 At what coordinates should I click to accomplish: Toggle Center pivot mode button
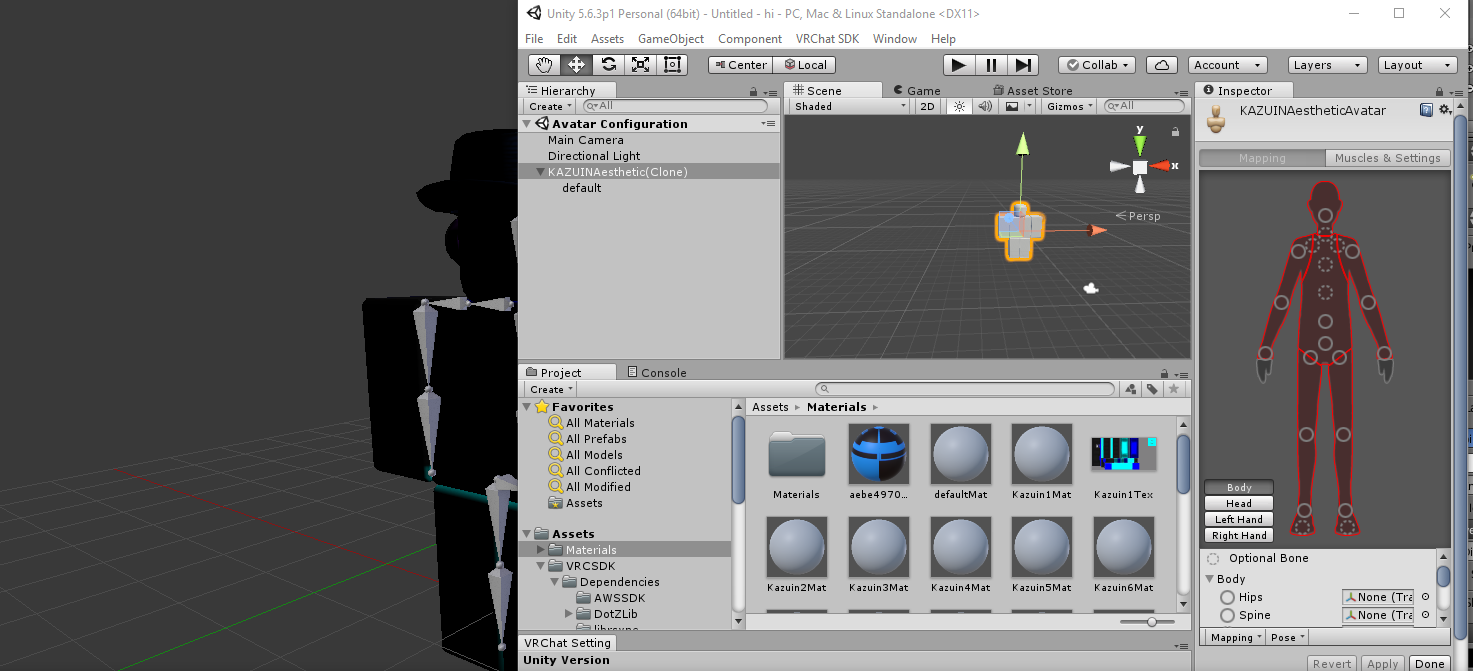pyautogui.click(x=740, y=65)
